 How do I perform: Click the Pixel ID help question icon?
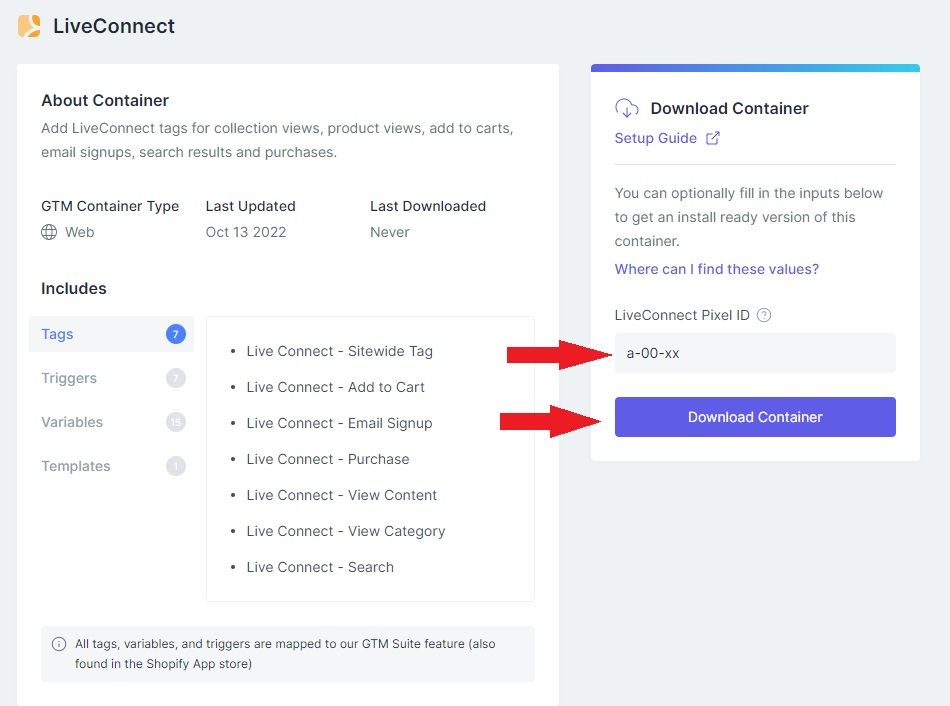click(x=764, y=315)
